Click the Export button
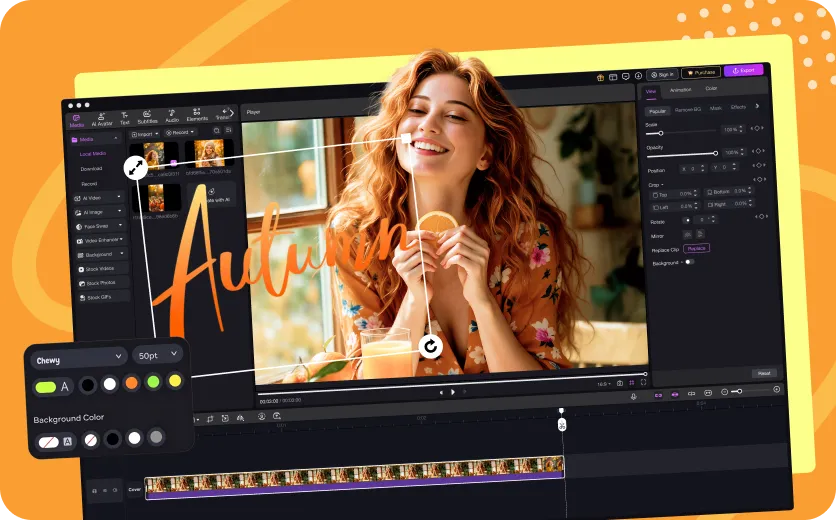This screenshot has height=520, width=836. 744,70
